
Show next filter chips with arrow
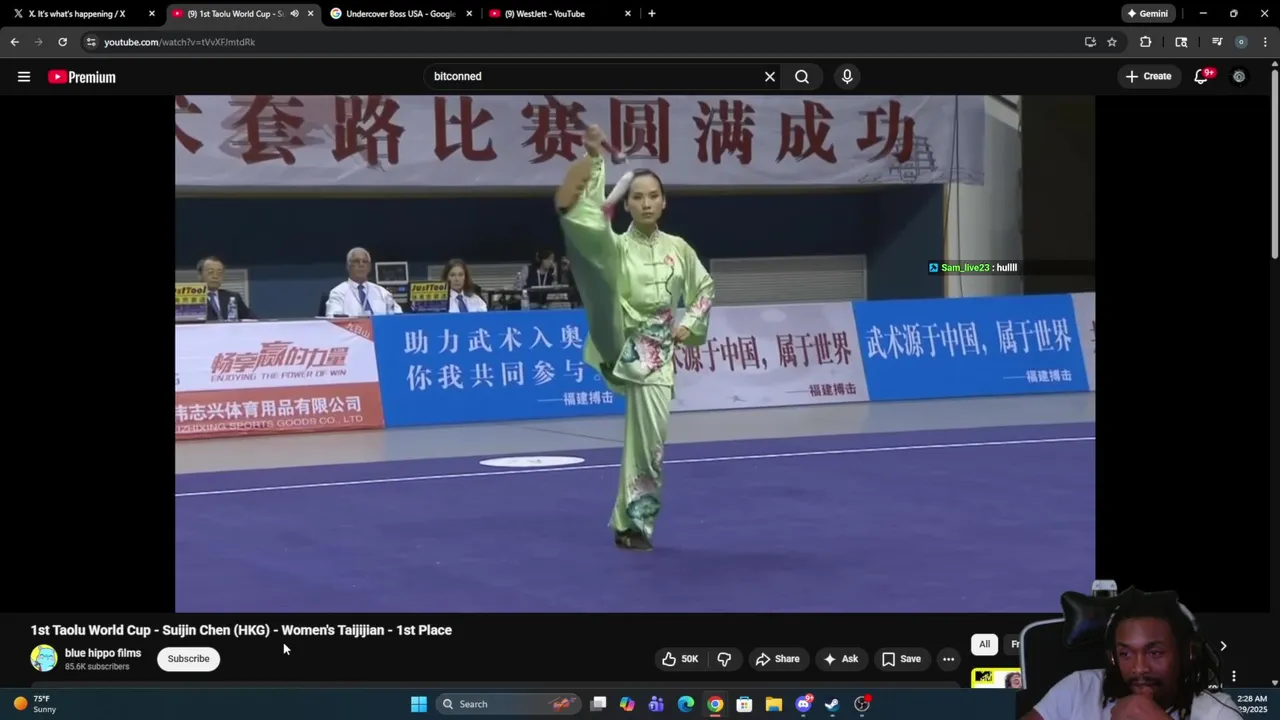(1222, 646)
